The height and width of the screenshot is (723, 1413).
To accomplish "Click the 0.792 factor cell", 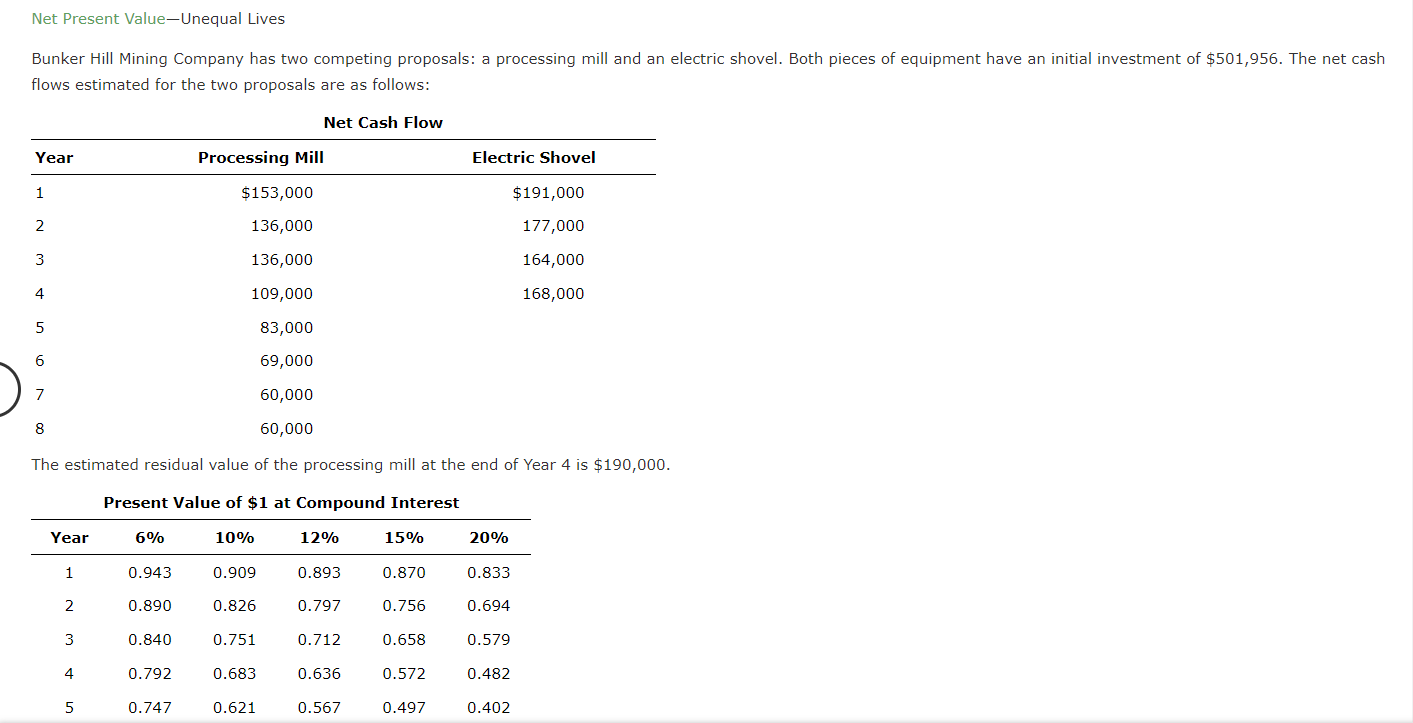I will click(150, 674).
